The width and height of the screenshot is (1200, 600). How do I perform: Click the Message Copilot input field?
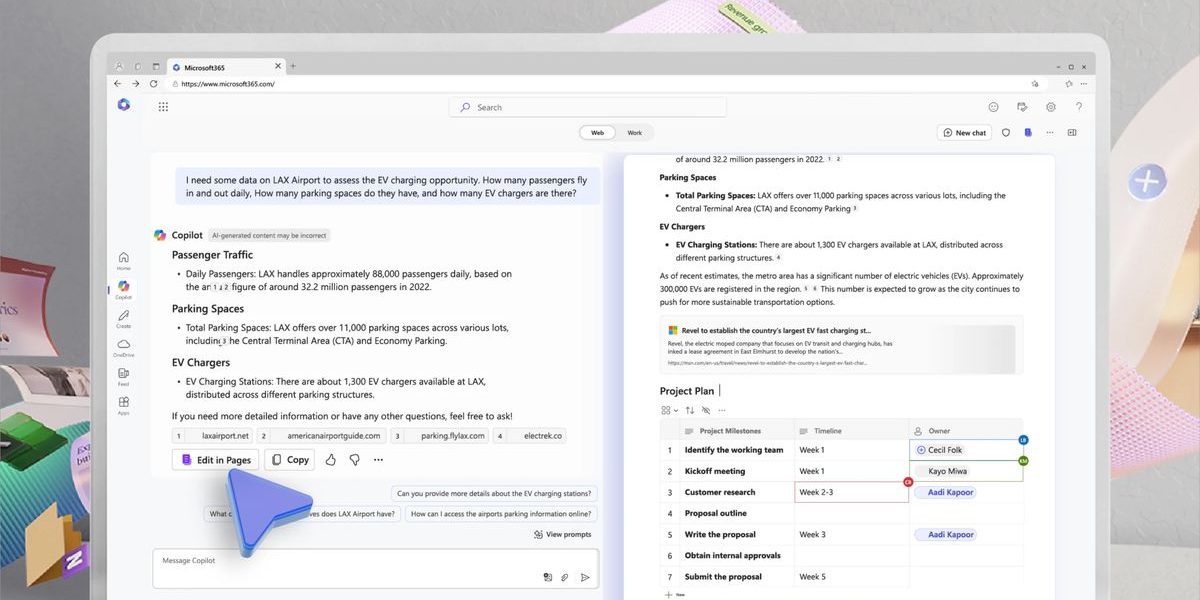[x=376, y=567]
